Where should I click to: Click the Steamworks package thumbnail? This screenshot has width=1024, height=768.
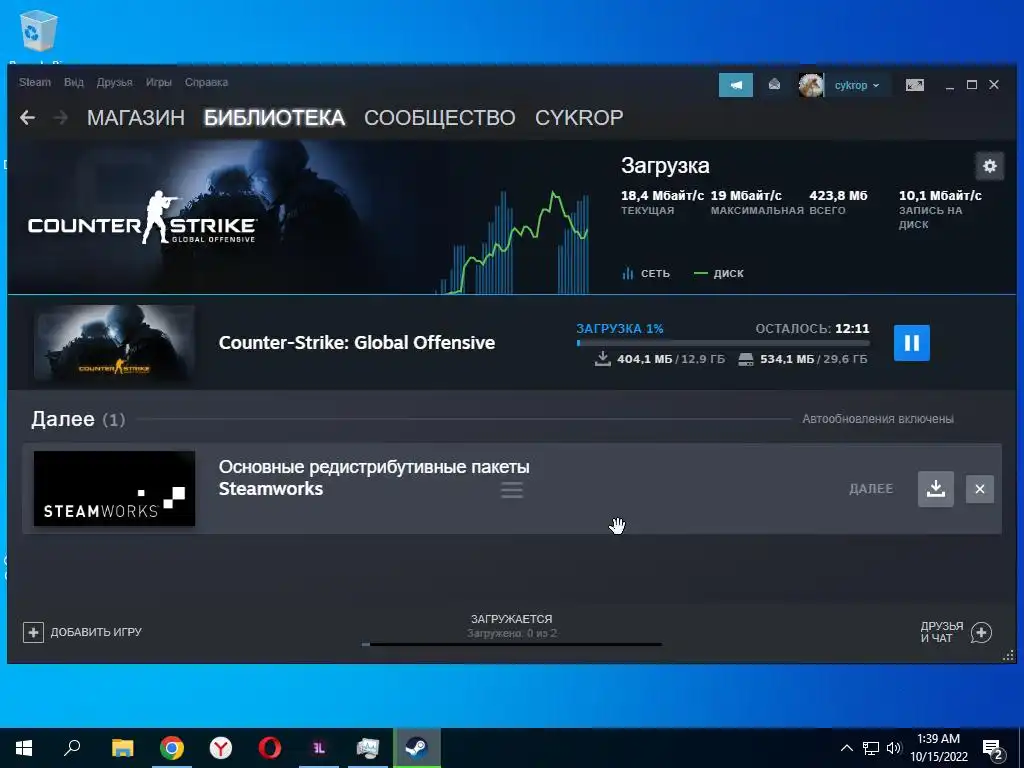(114, 488)
